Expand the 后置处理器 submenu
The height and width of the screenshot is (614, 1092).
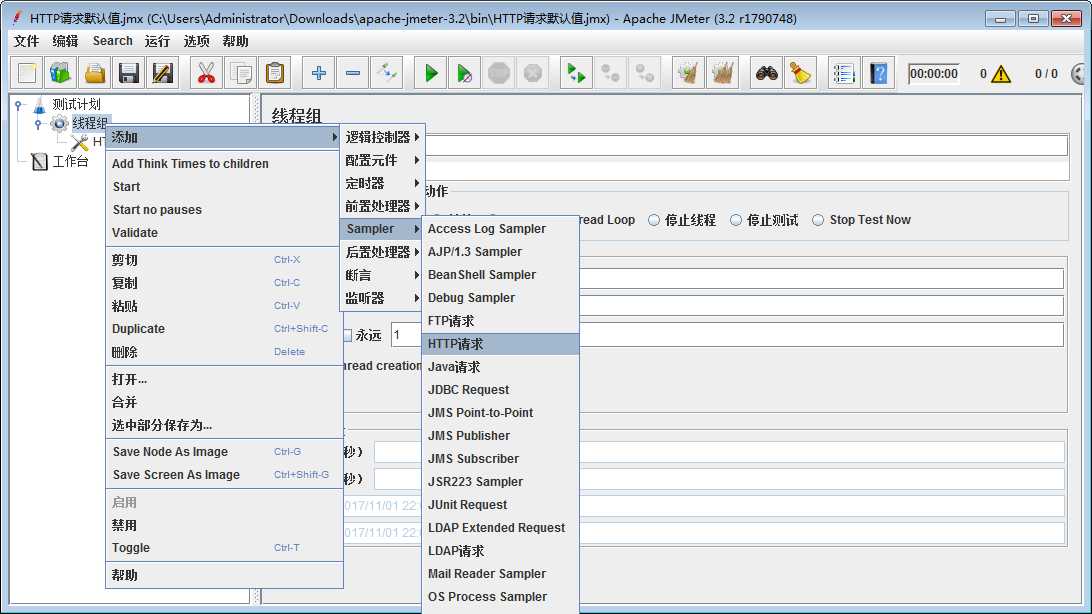point(382,252)
